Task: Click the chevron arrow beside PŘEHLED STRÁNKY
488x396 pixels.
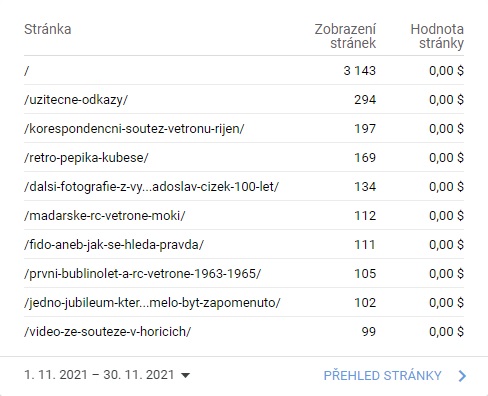Action: click(x=462, y=376)
